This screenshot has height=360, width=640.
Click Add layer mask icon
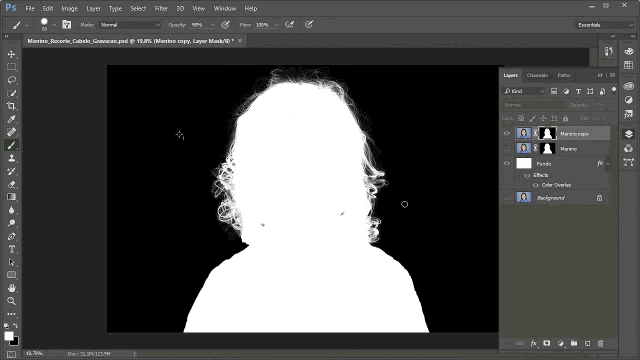click(547, 344)
